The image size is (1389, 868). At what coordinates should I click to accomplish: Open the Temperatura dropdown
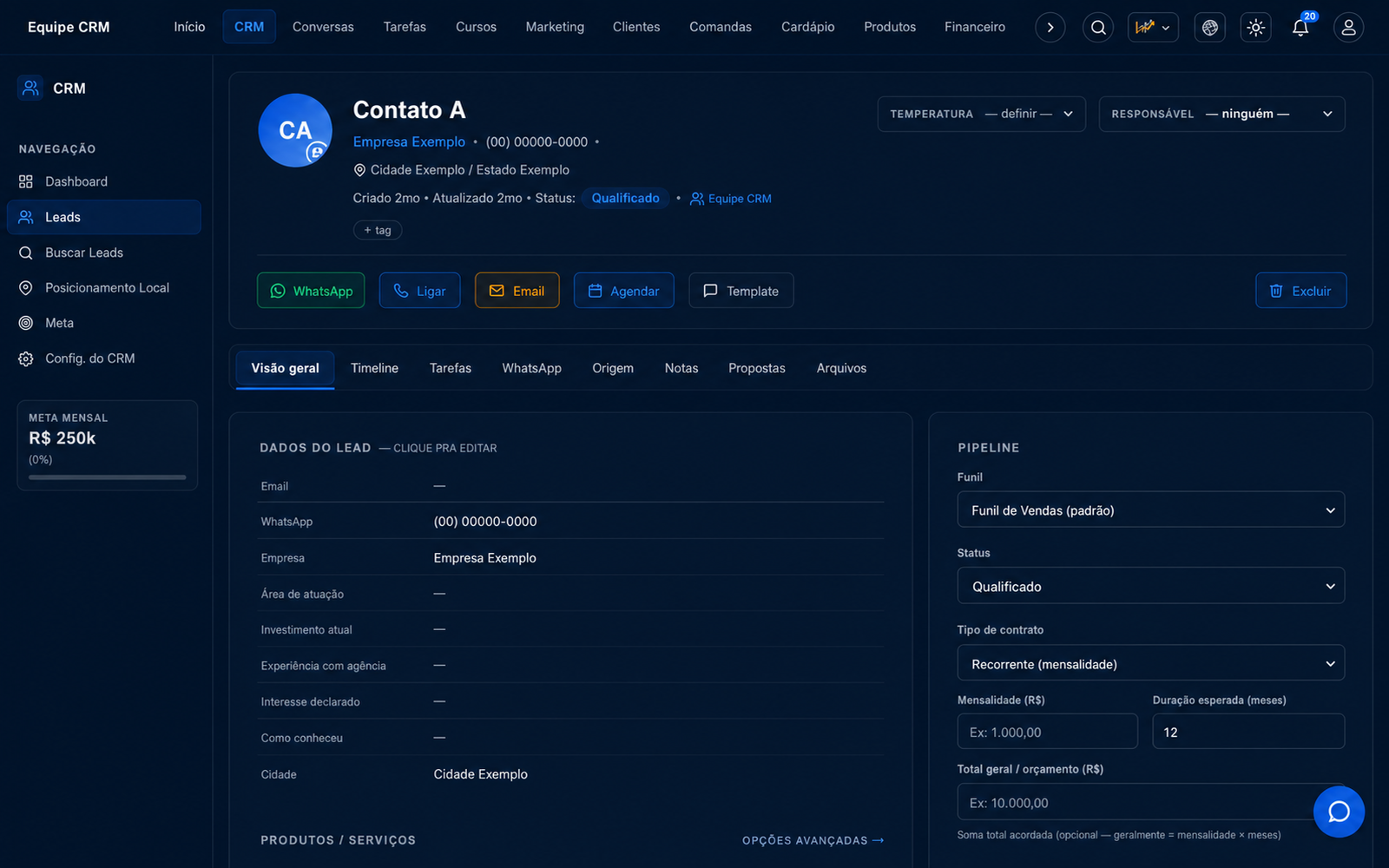point(982,114)
